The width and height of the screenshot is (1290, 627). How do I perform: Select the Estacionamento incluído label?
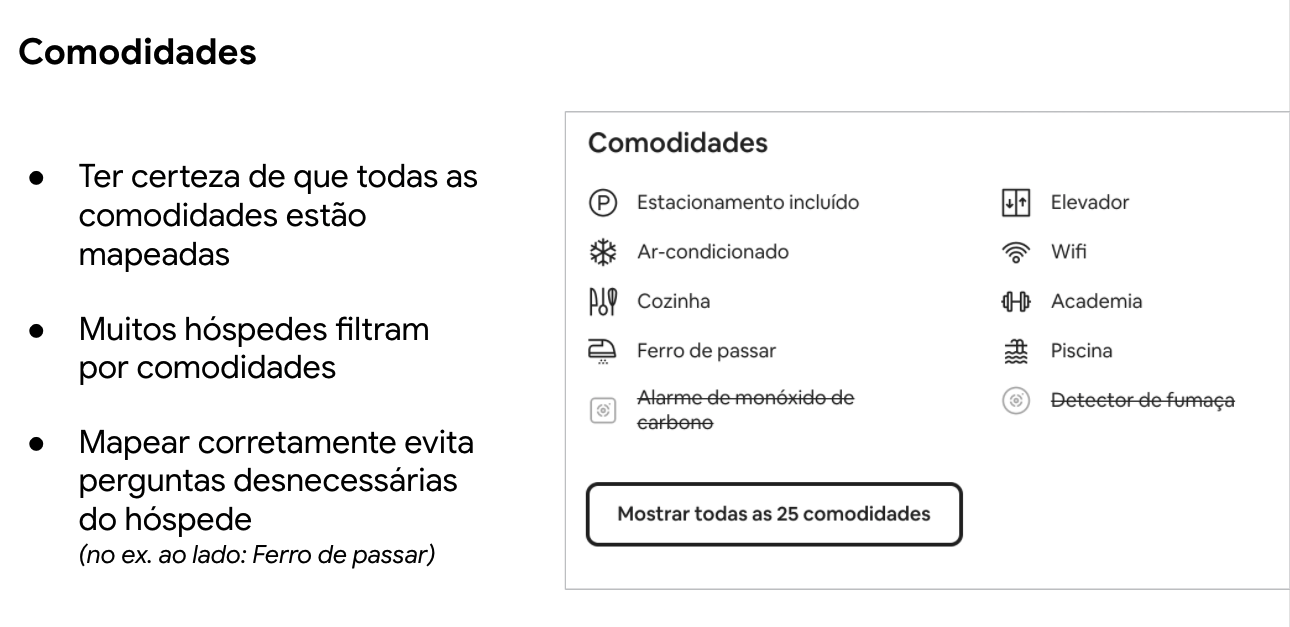(747, 203)
